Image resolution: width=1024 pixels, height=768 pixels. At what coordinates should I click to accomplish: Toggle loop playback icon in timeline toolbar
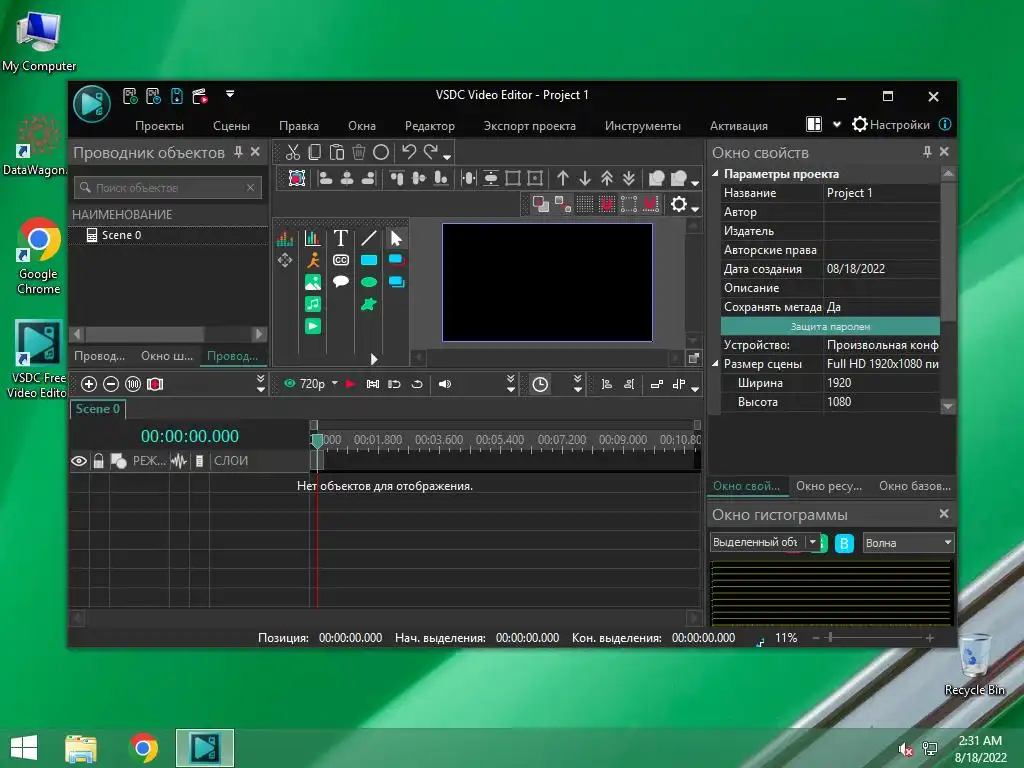tap(417, 384)
